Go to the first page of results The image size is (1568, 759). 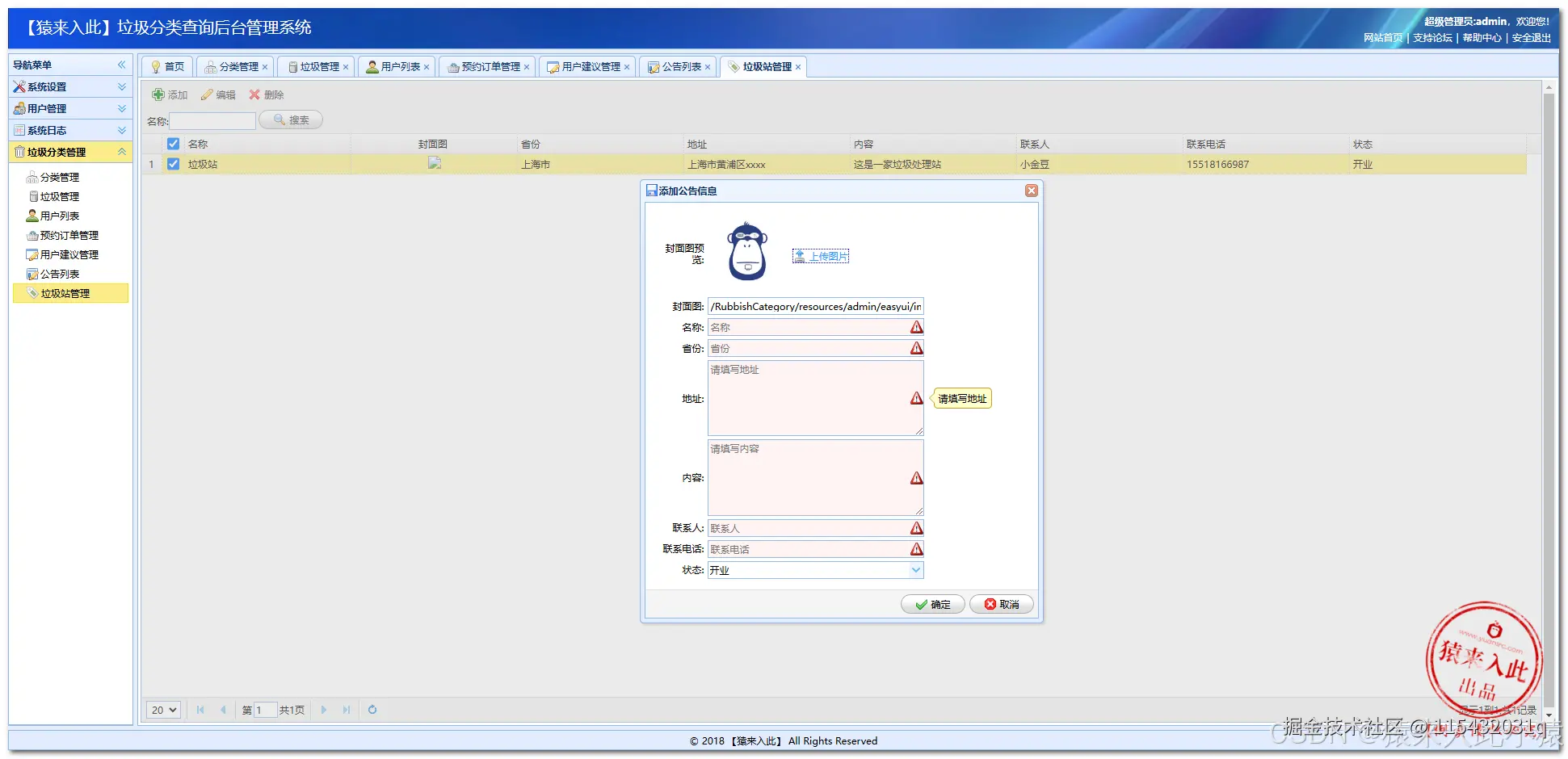pos(200,710)
